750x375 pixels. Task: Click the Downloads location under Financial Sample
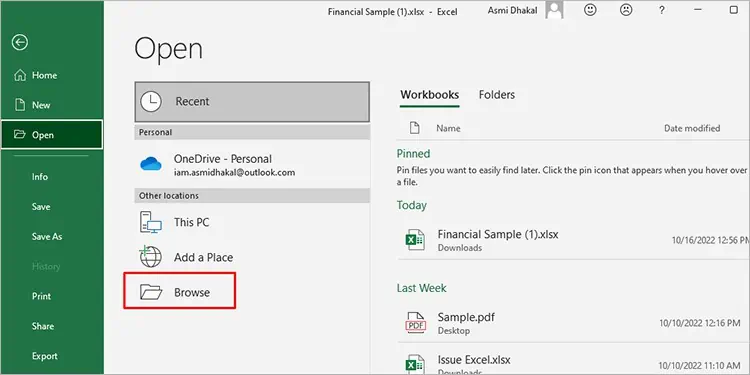[x=460, y=248]
